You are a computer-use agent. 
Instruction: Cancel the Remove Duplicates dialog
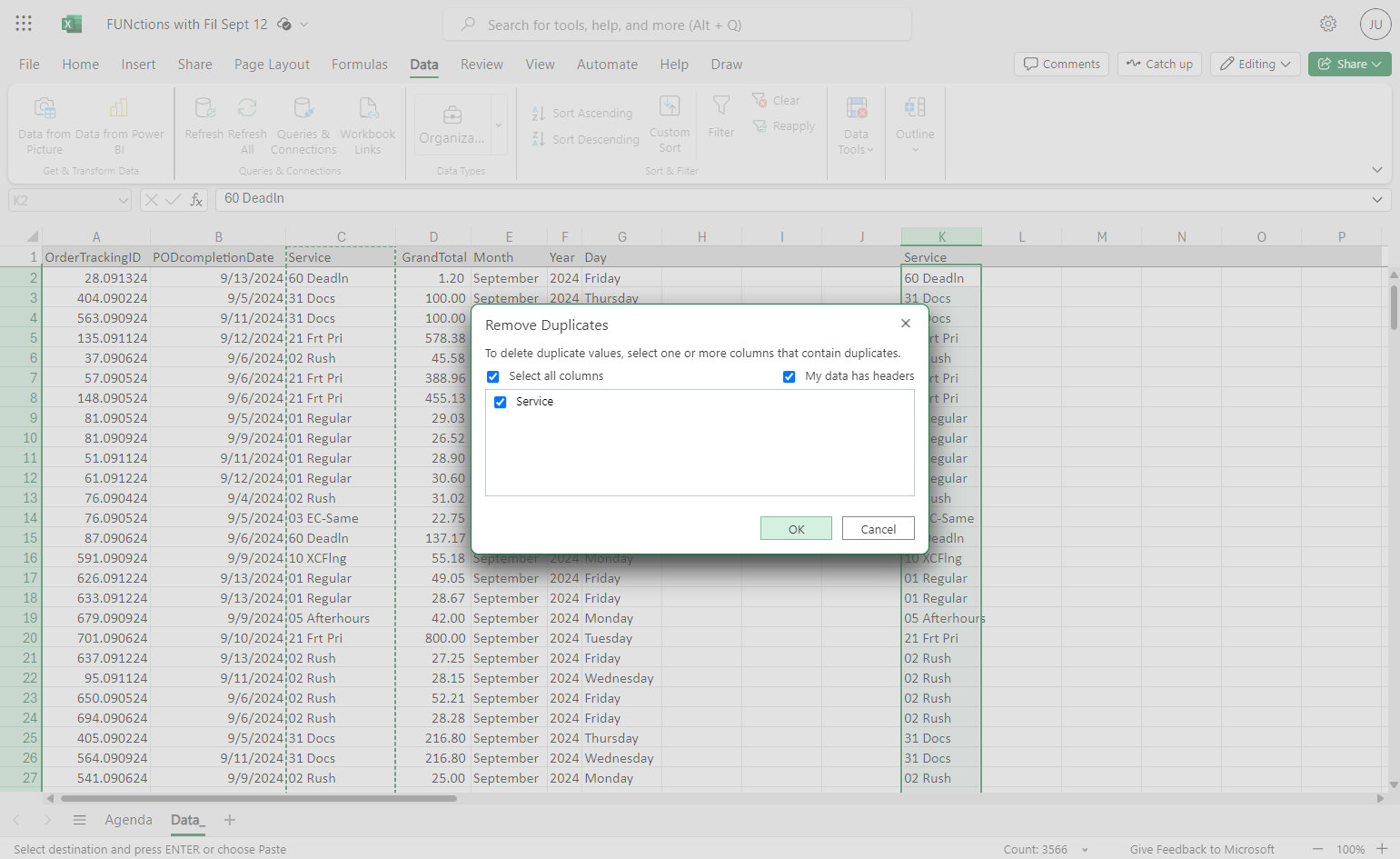tap(879, 529)
